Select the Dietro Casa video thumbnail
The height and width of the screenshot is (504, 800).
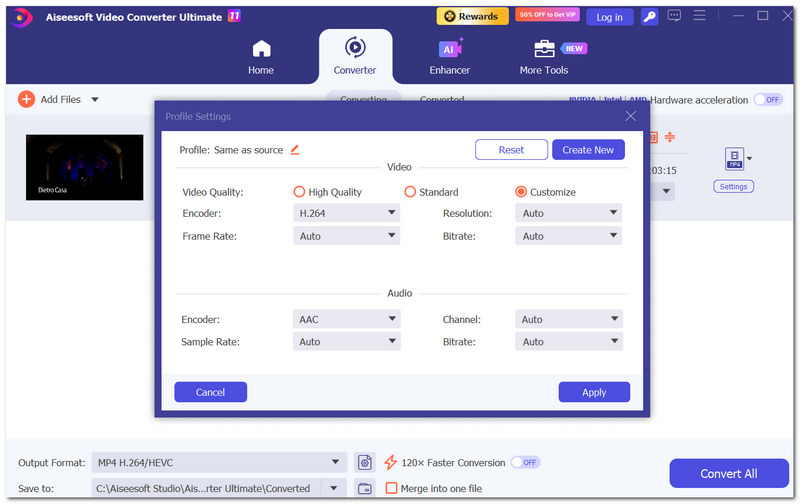(85, 167)
